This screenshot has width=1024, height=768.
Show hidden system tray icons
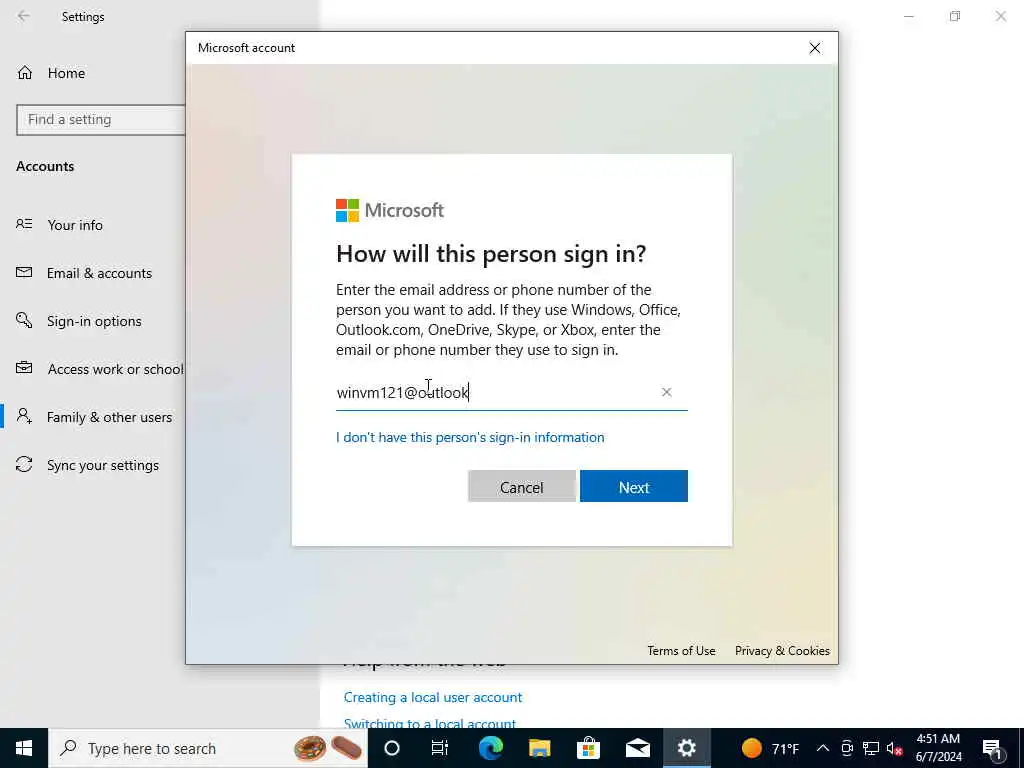(823, 748)
